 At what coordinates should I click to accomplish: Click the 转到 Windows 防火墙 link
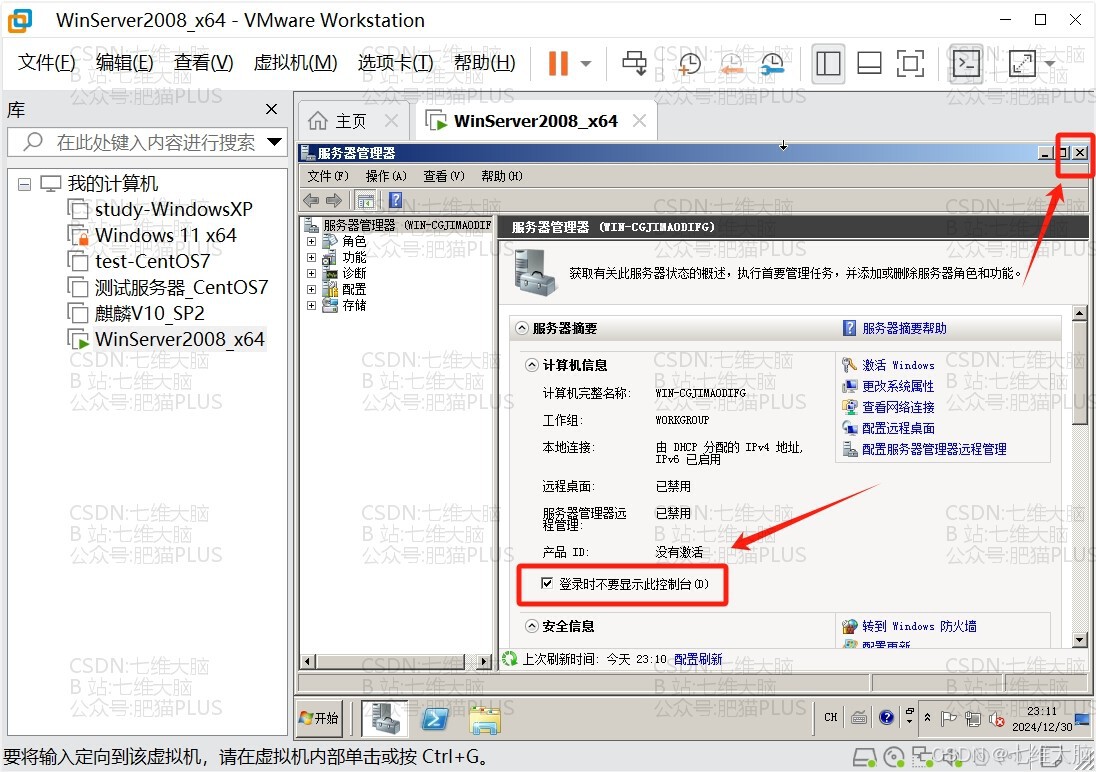coord(918,626)
